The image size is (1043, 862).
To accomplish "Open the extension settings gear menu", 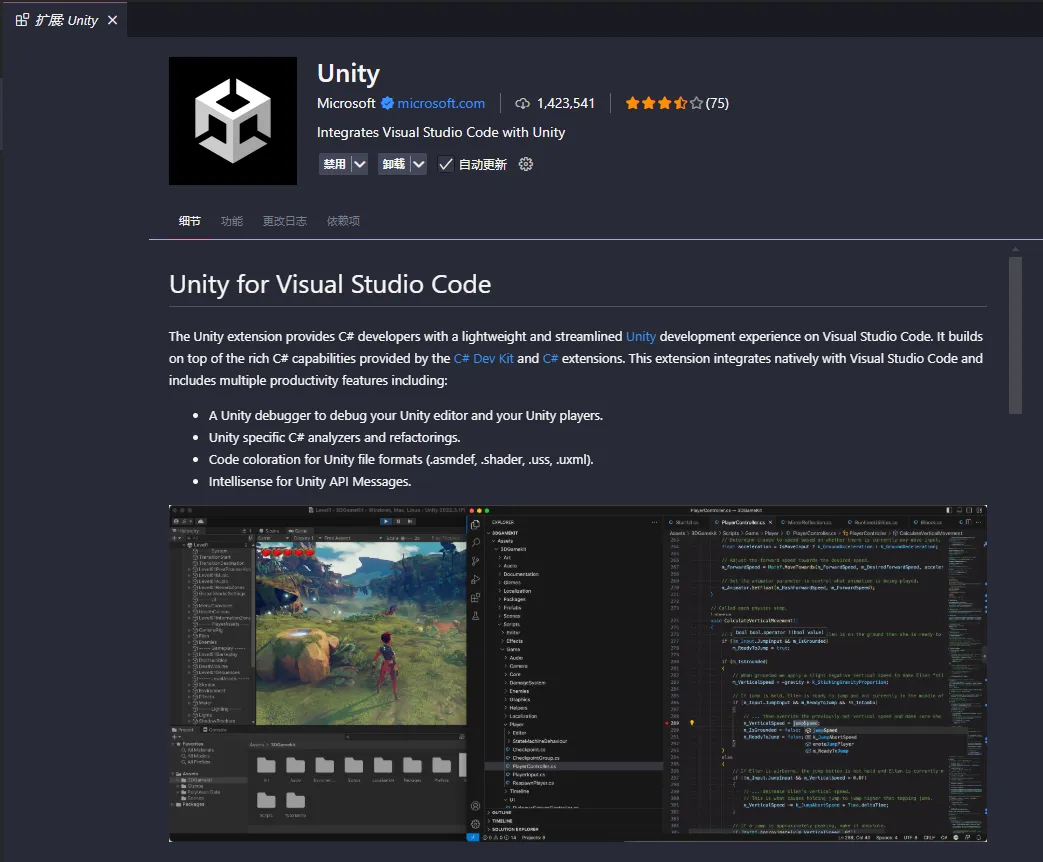I will [x=526, y=164].
